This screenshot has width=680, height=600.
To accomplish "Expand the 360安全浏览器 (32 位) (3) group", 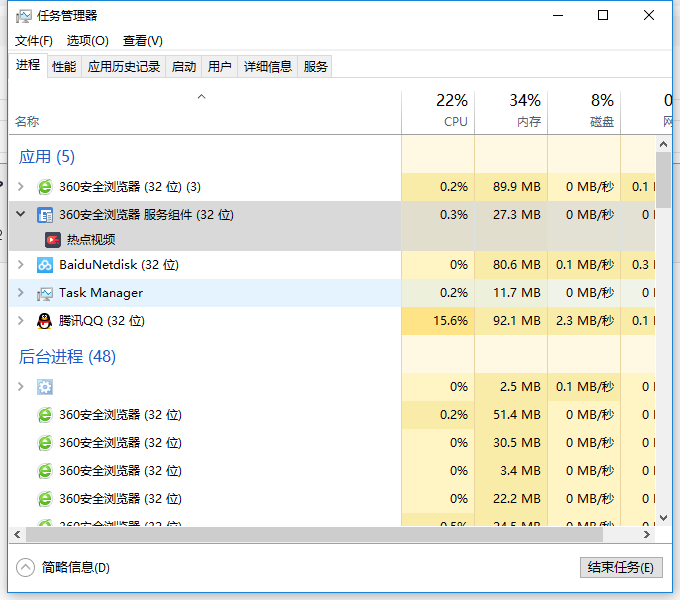I will tap(21, 187).
